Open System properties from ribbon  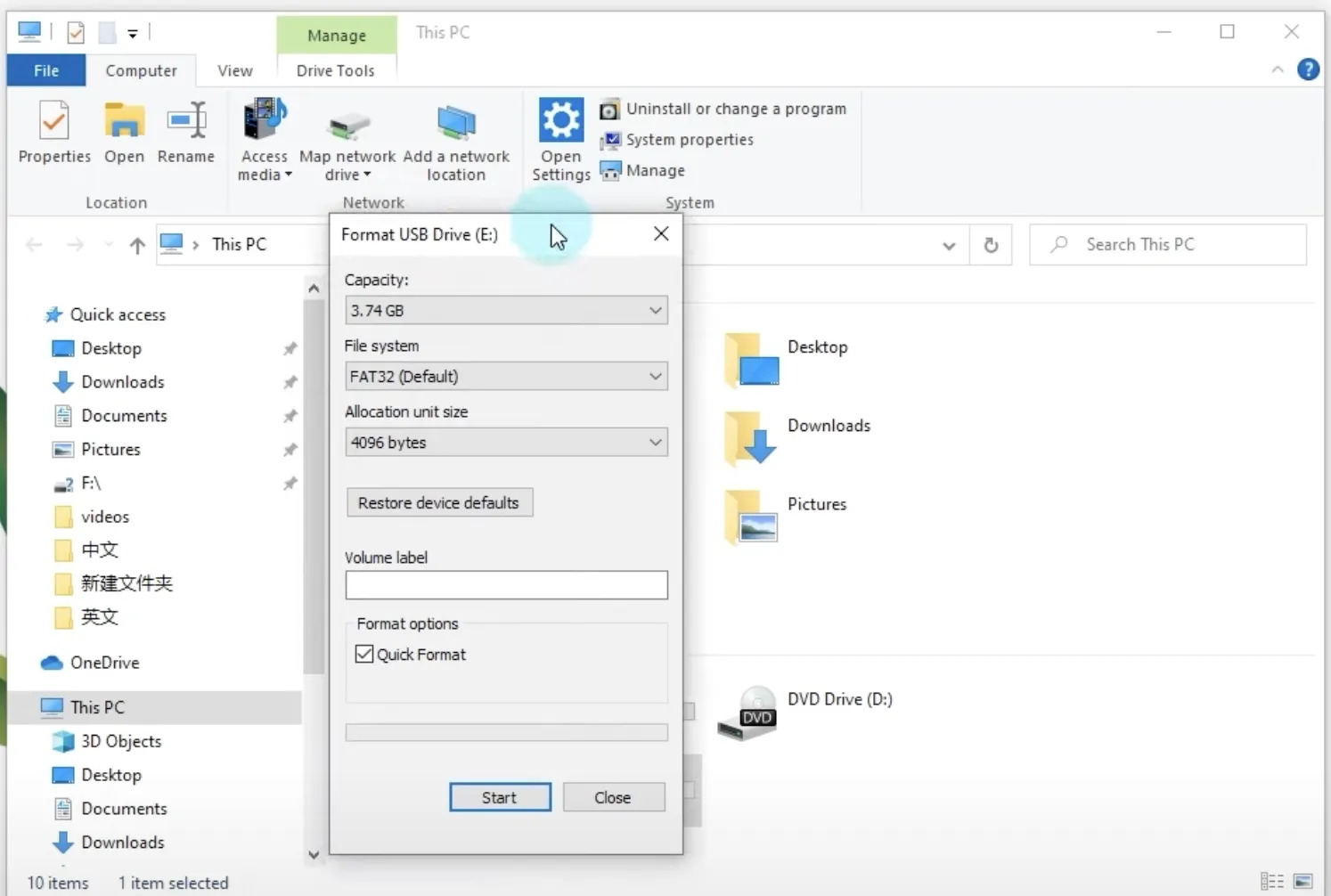click(x=677, y=140)
